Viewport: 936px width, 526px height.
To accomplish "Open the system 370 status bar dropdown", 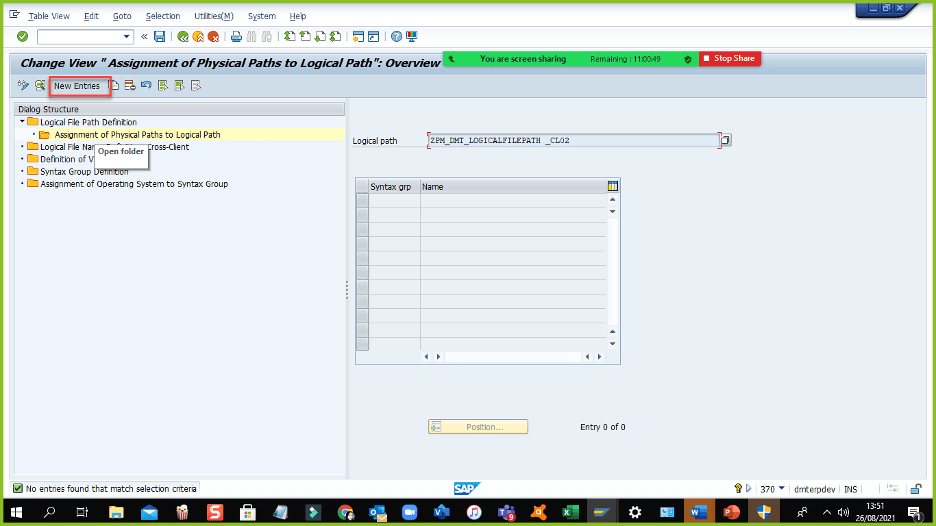I will click(782, 489).
